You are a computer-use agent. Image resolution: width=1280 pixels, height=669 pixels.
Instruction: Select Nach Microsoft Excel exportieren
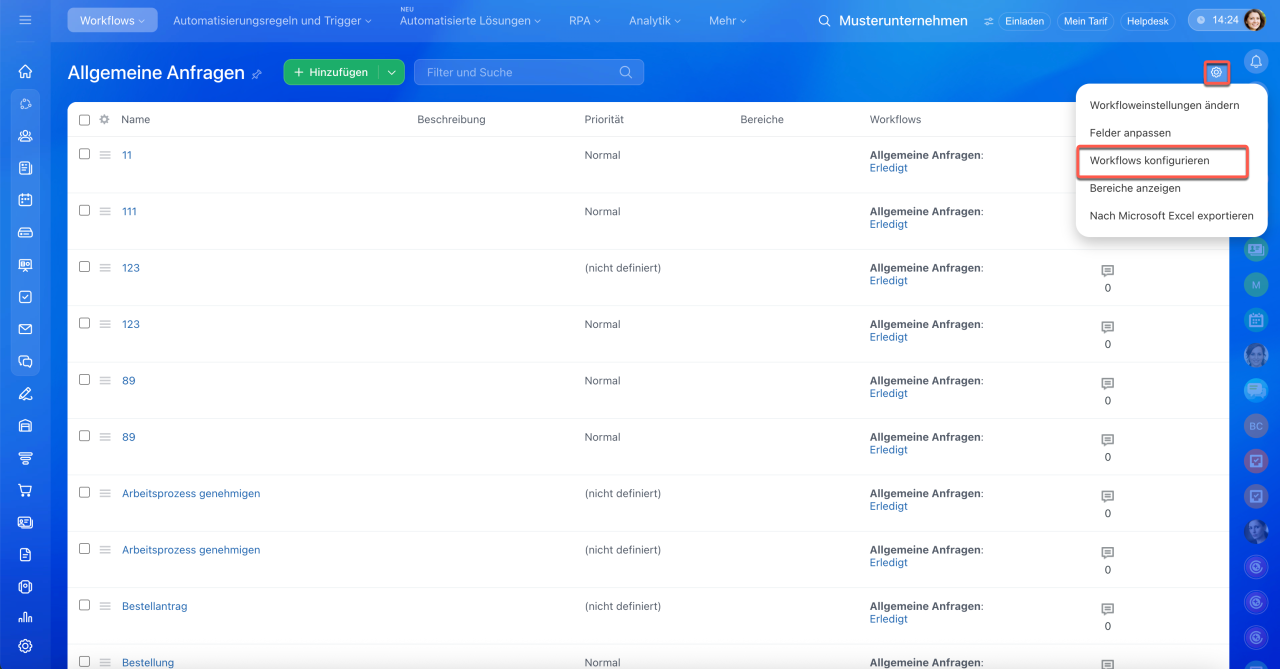1171,216
